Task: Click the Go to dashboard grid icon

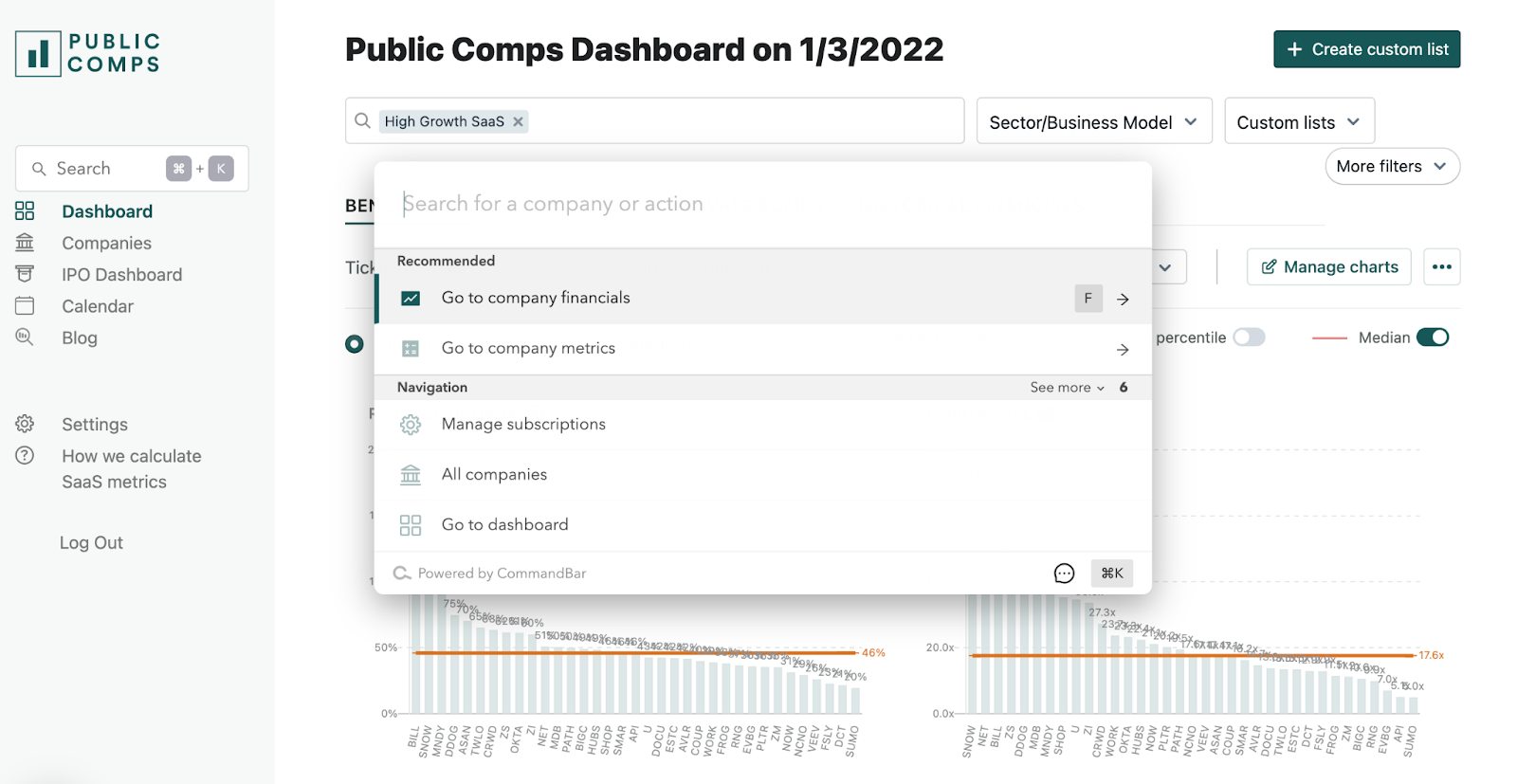Action: point(411,525)
